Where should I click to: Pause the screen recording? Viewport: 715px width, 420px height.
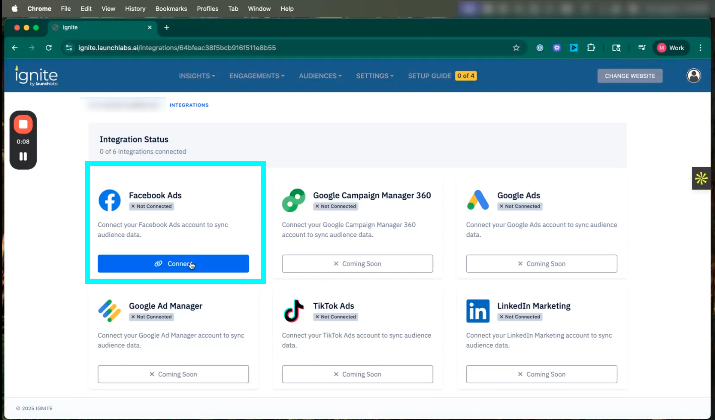24,157
